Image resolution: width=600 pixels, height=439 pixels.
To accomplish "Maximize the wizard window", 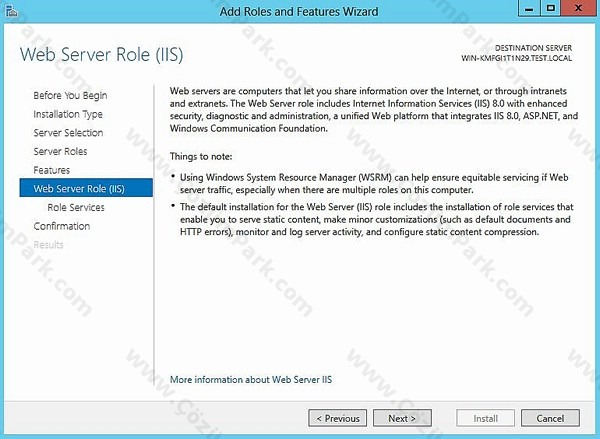I will point(551,8).
